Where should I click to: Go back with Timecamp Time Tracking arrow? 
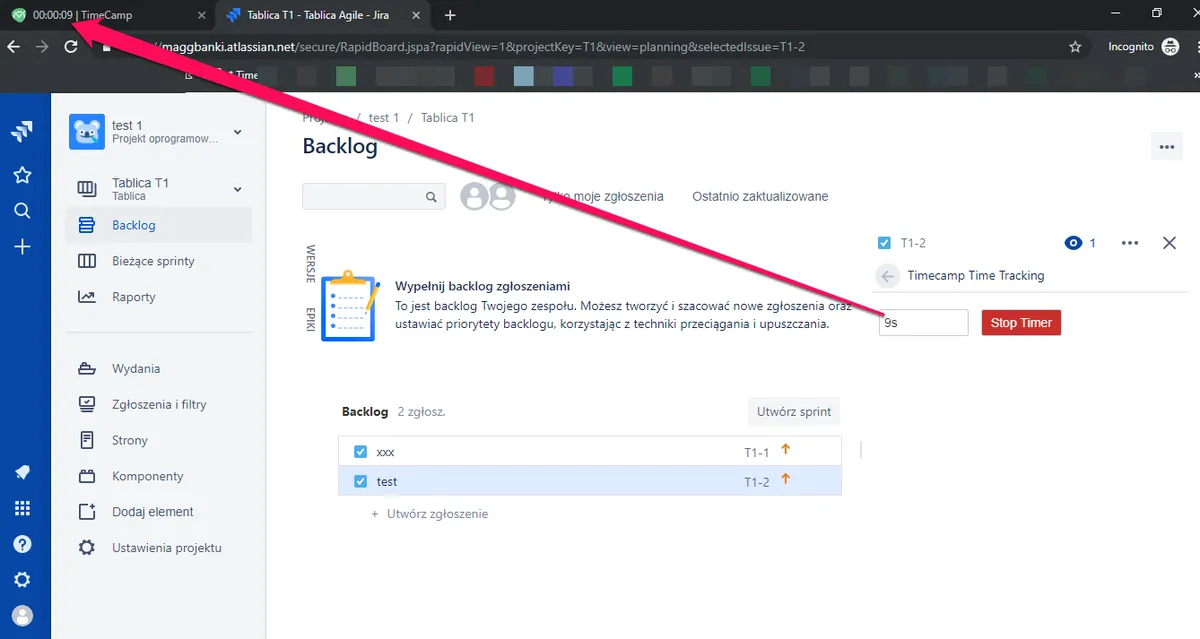887,276
